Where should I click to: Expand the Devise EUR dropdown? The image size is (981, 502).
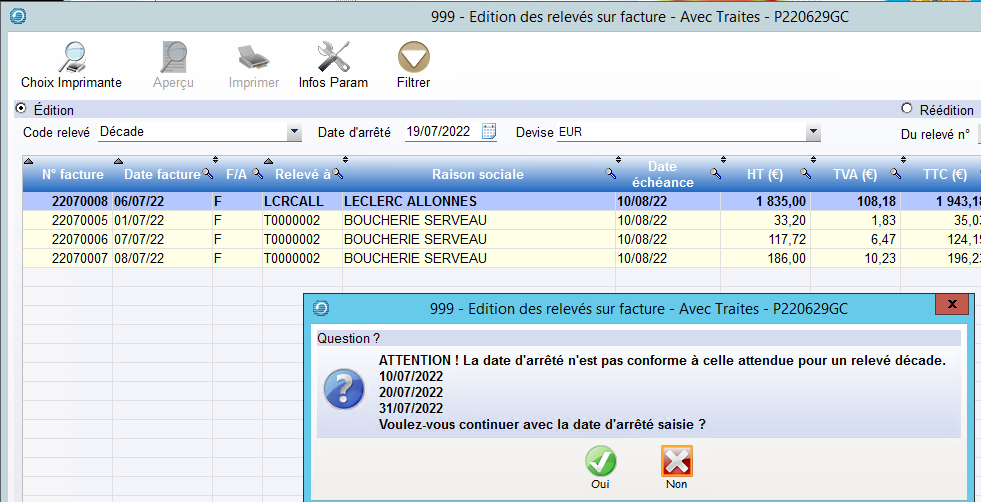(813, 132)
